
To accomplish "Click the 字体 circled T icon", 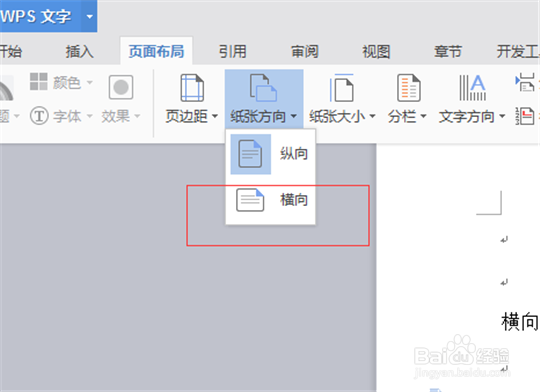I will coord(39,116).
